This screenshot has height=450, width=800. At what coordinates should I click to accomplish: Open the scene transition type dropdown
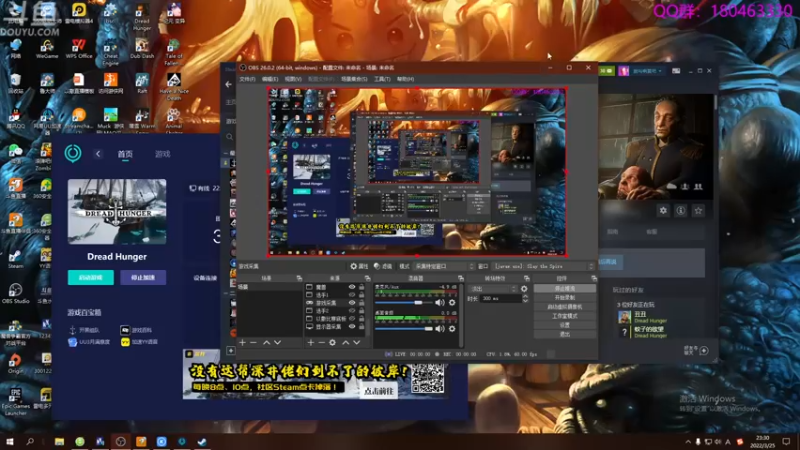click(493, 289)
